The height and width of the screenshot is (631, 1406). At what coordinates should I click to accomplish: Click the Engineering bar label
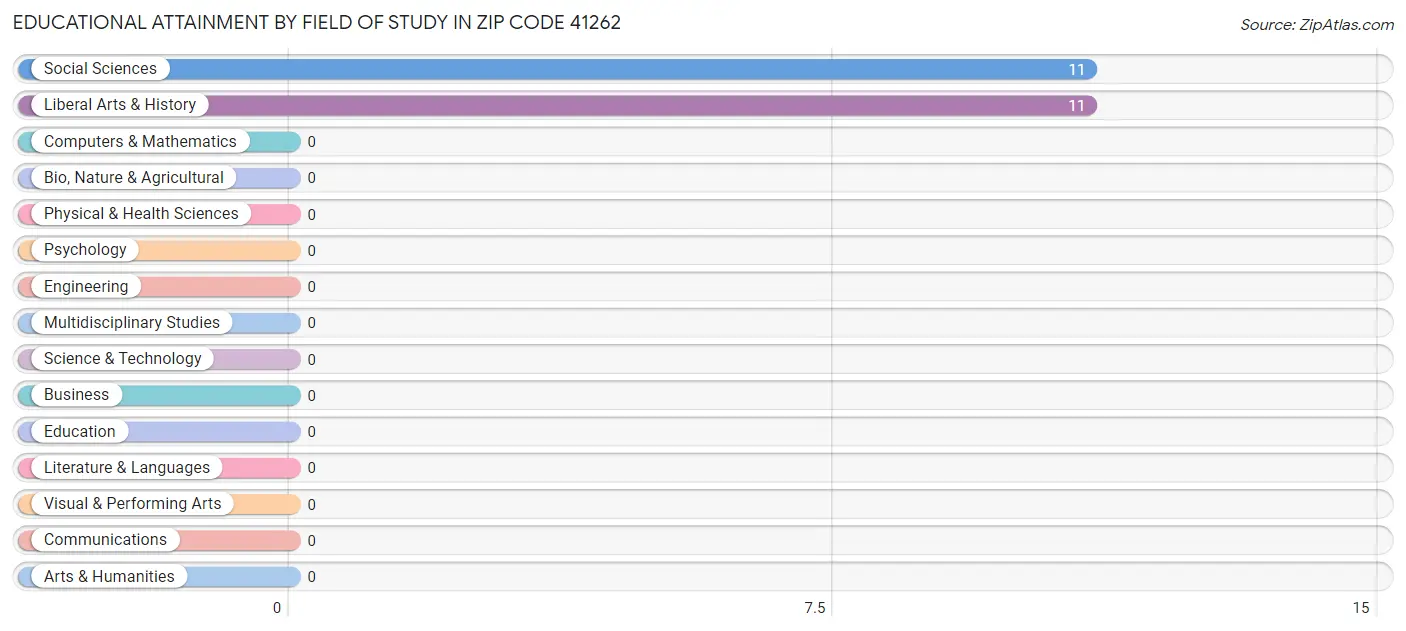pos(86,287)
